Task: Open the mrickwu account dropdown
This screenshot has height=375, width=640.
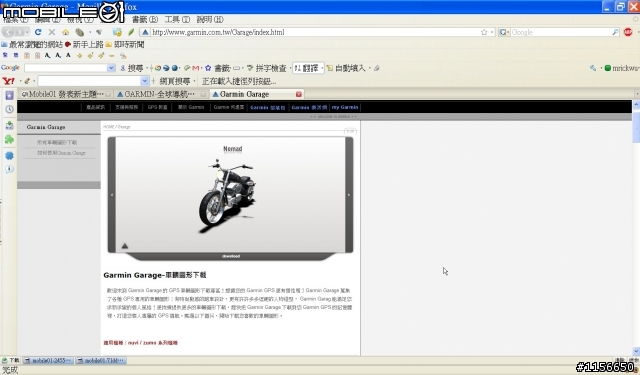Action: pyautogui.click(x=622, y=68)
